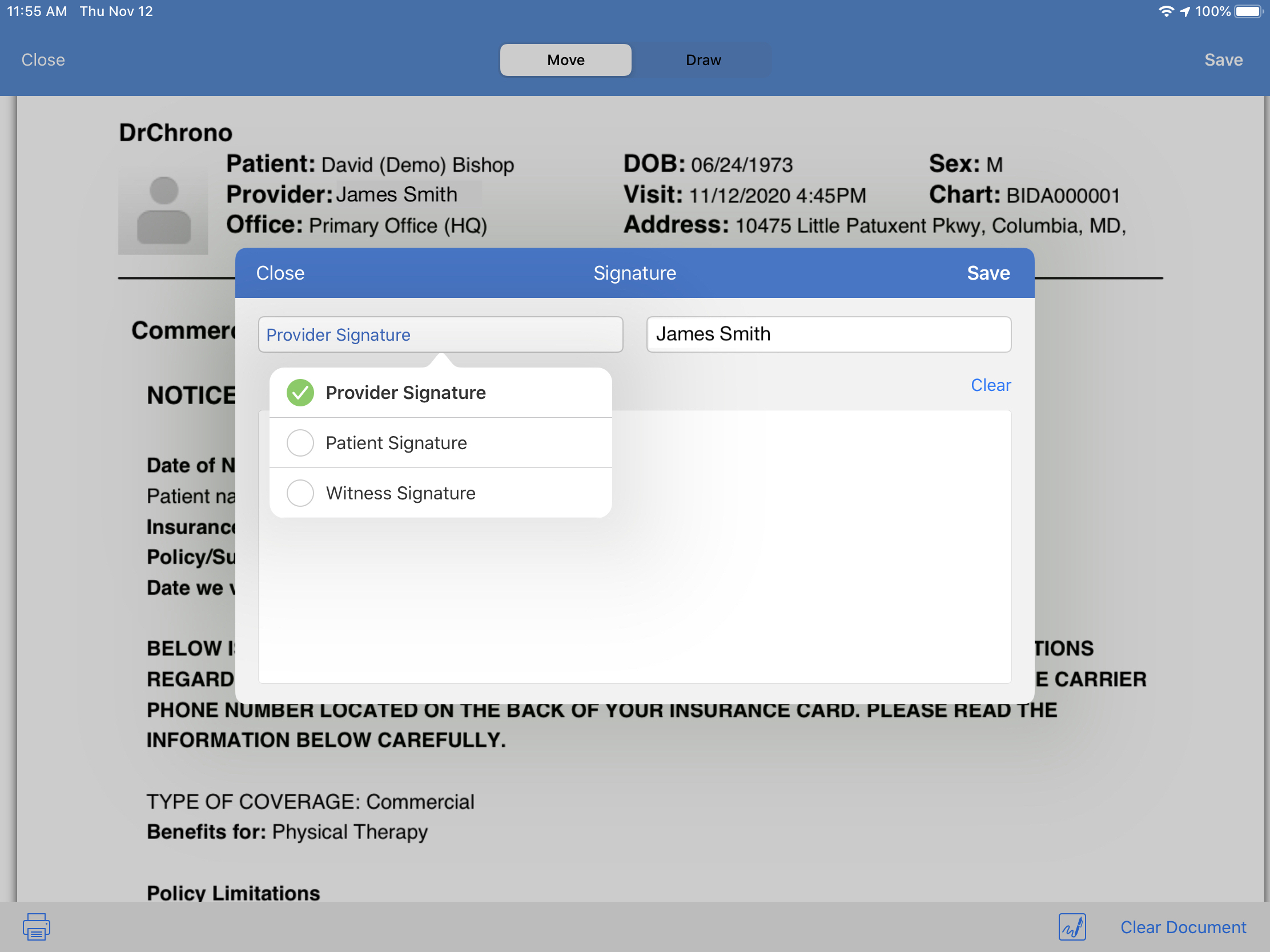Click the James Smith name field

(x=829, y=334)
